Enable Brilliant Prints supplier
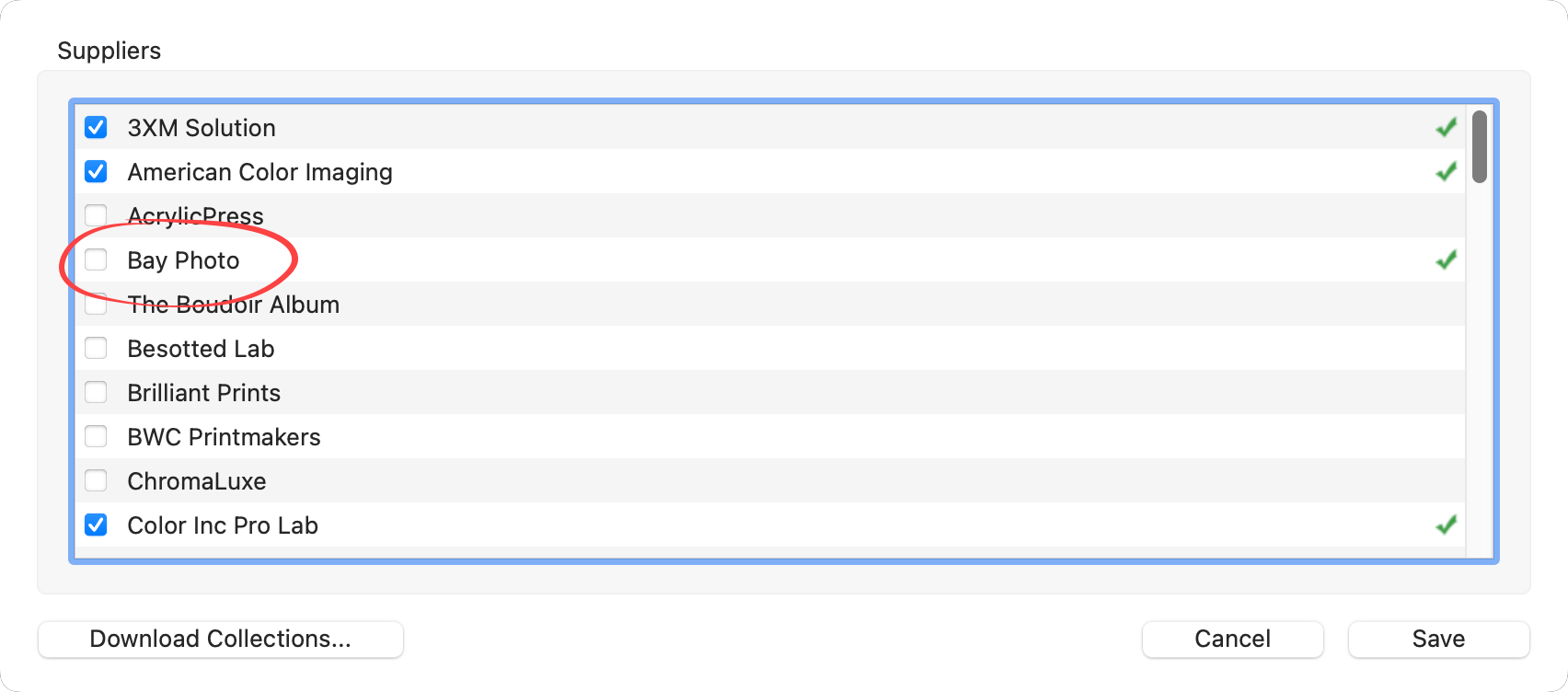 coord(96,393)
